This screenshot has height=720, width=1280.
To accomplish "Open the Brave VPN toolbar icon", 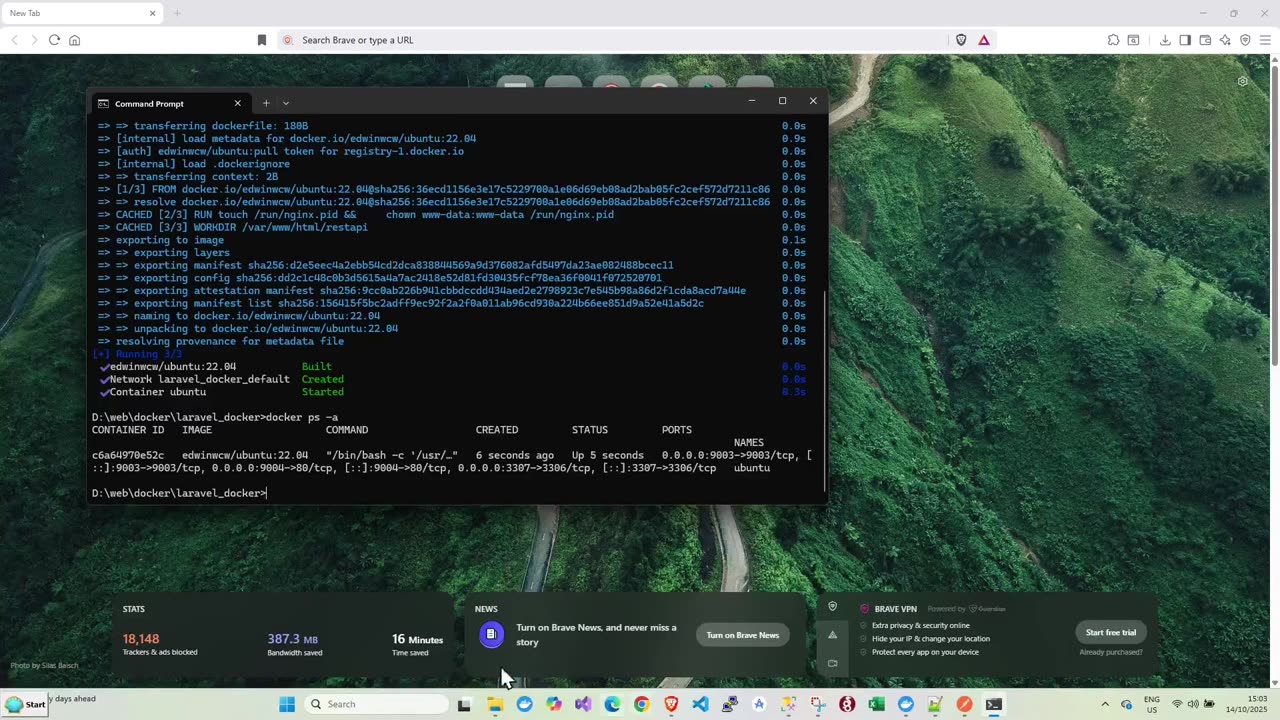I will click(x=1245, y=40).
